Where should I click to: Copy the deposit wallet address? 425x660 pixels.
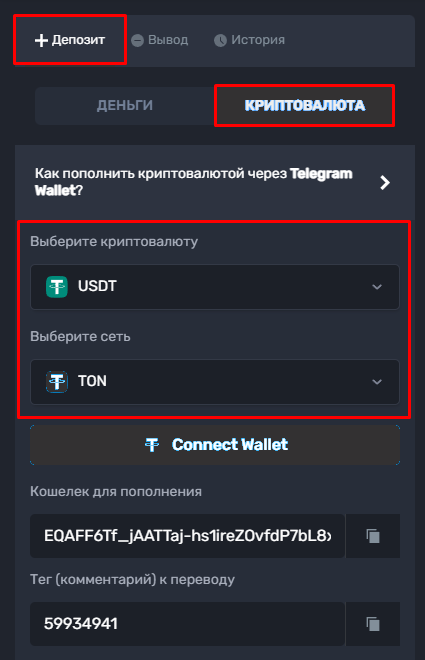click(x=373, y=536)
